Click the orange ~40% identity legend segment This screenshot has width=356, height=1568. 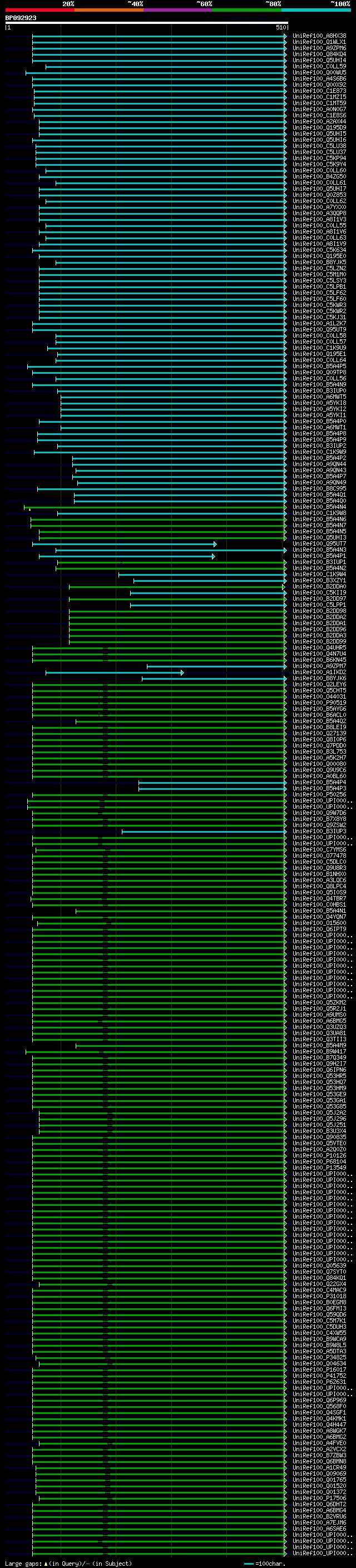point(109,10)
